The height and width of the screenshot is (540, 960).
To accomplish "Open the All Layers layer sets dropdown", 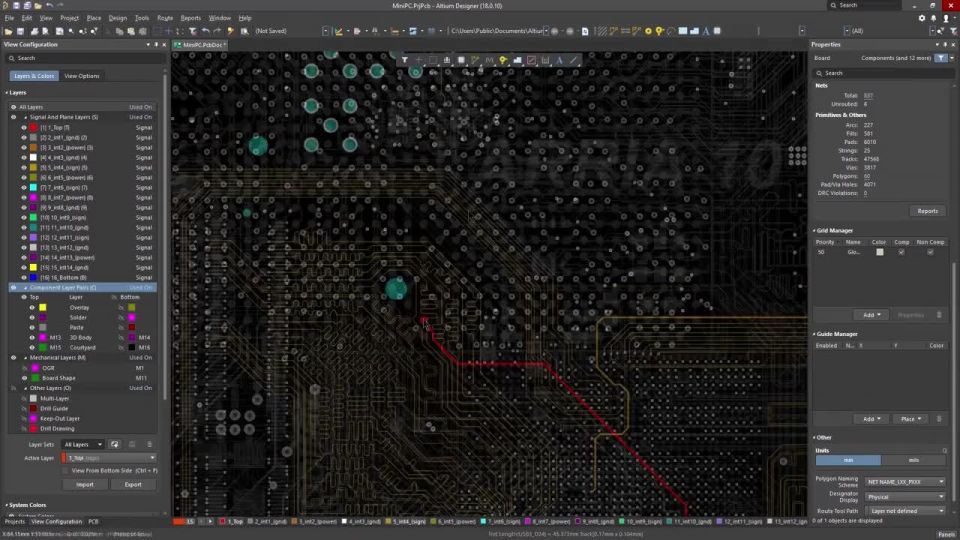I will [x=83, y=444].
